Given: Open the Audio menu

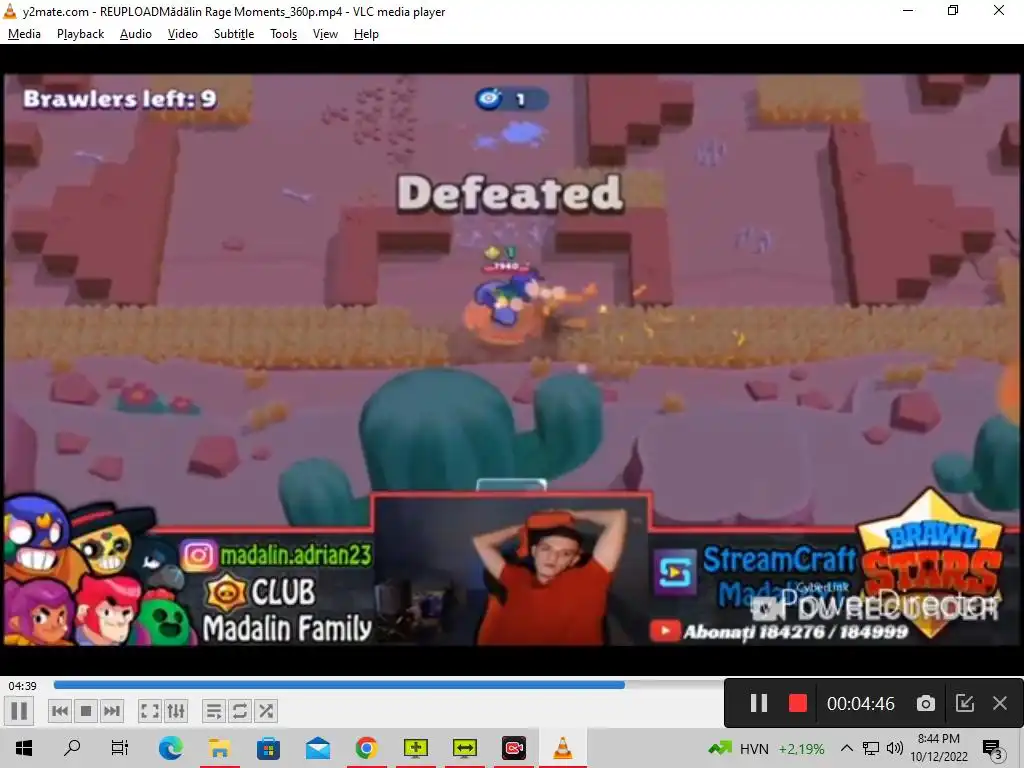Looking at the screenshot, I should click(x=136, y=34).
